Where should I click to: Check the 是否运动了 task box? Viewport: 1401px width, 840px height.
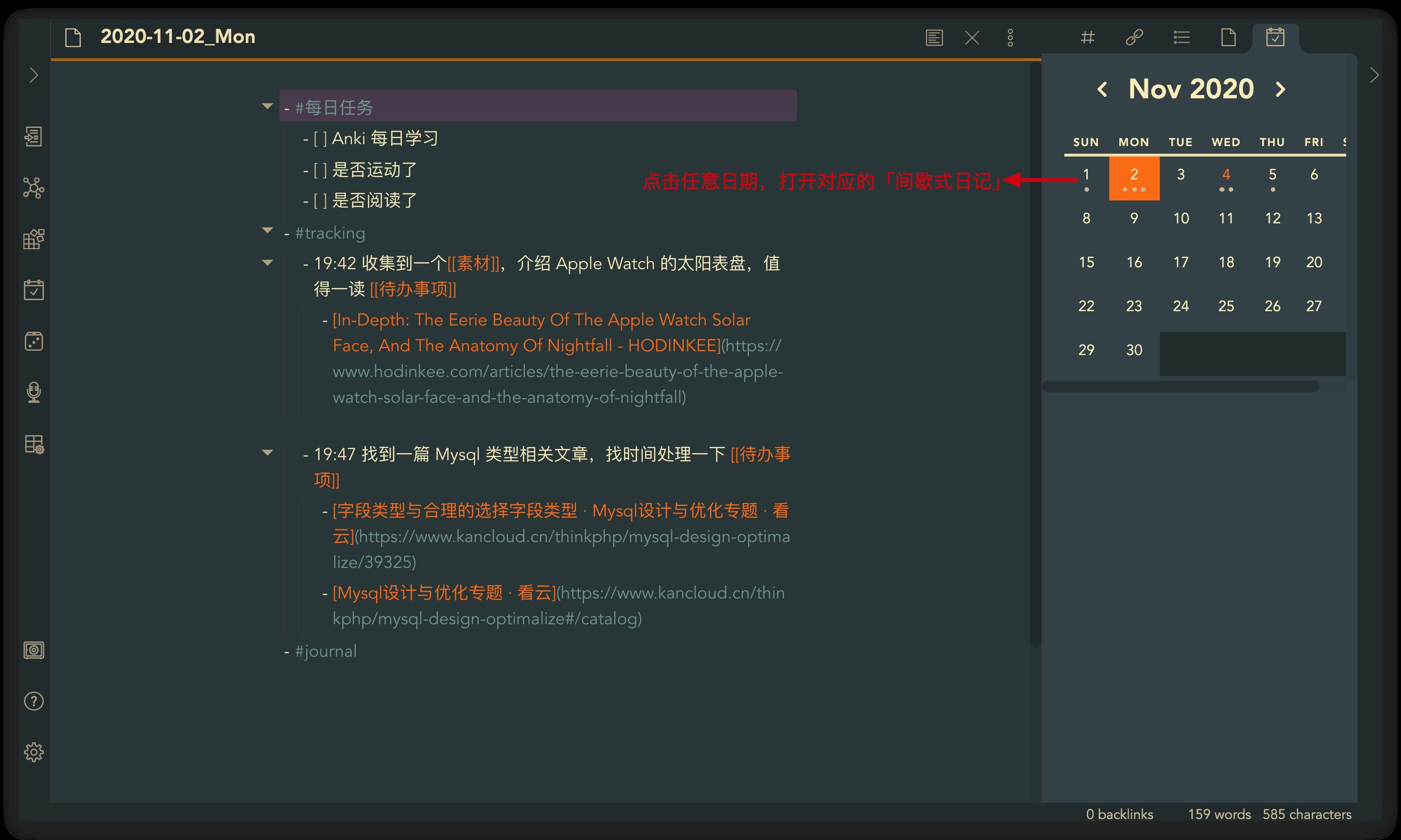click(x=320, y=170)
